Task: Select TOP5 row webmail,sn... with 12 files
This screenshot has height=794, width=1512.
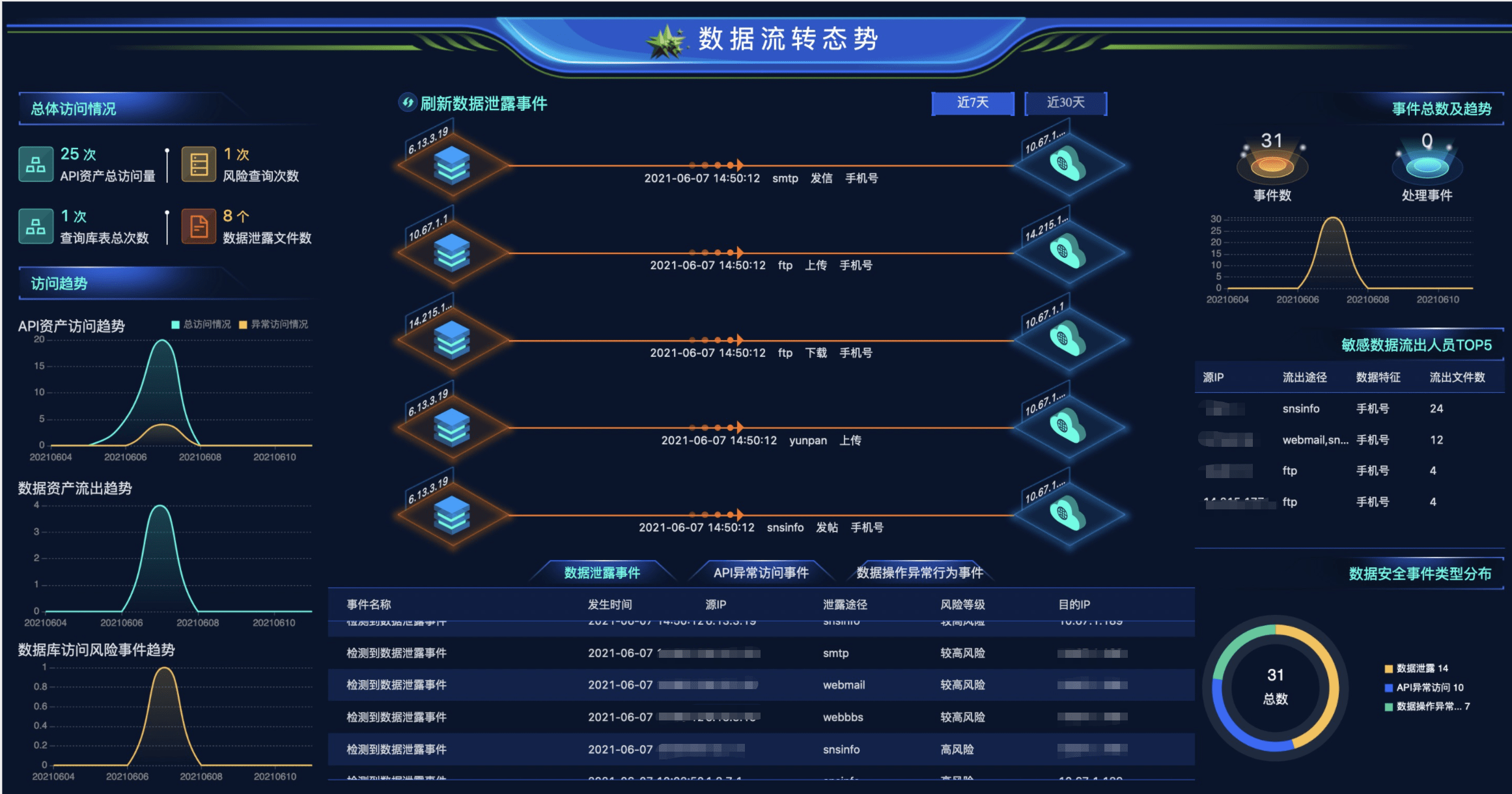Action: pyautogui.click(x=1349, y=440)
